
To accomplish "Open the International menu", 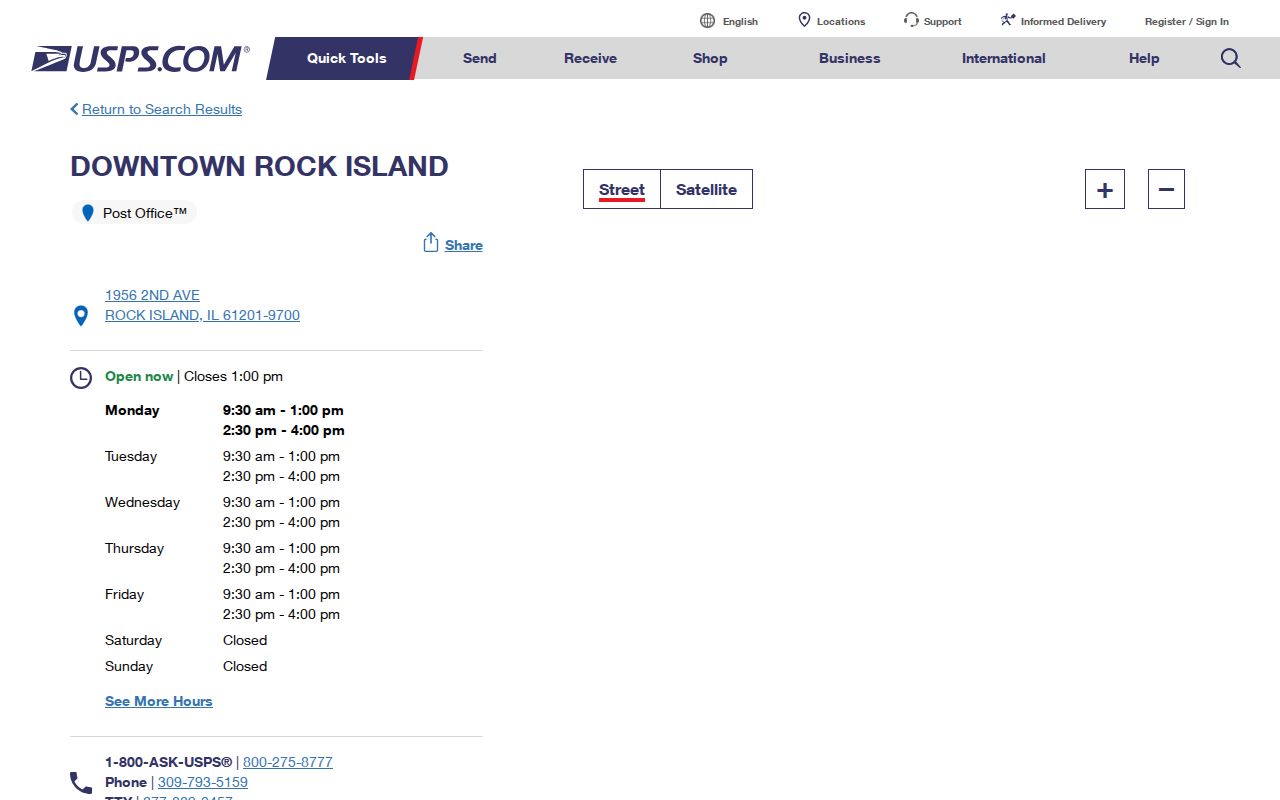I will (x=1003, y=58).
